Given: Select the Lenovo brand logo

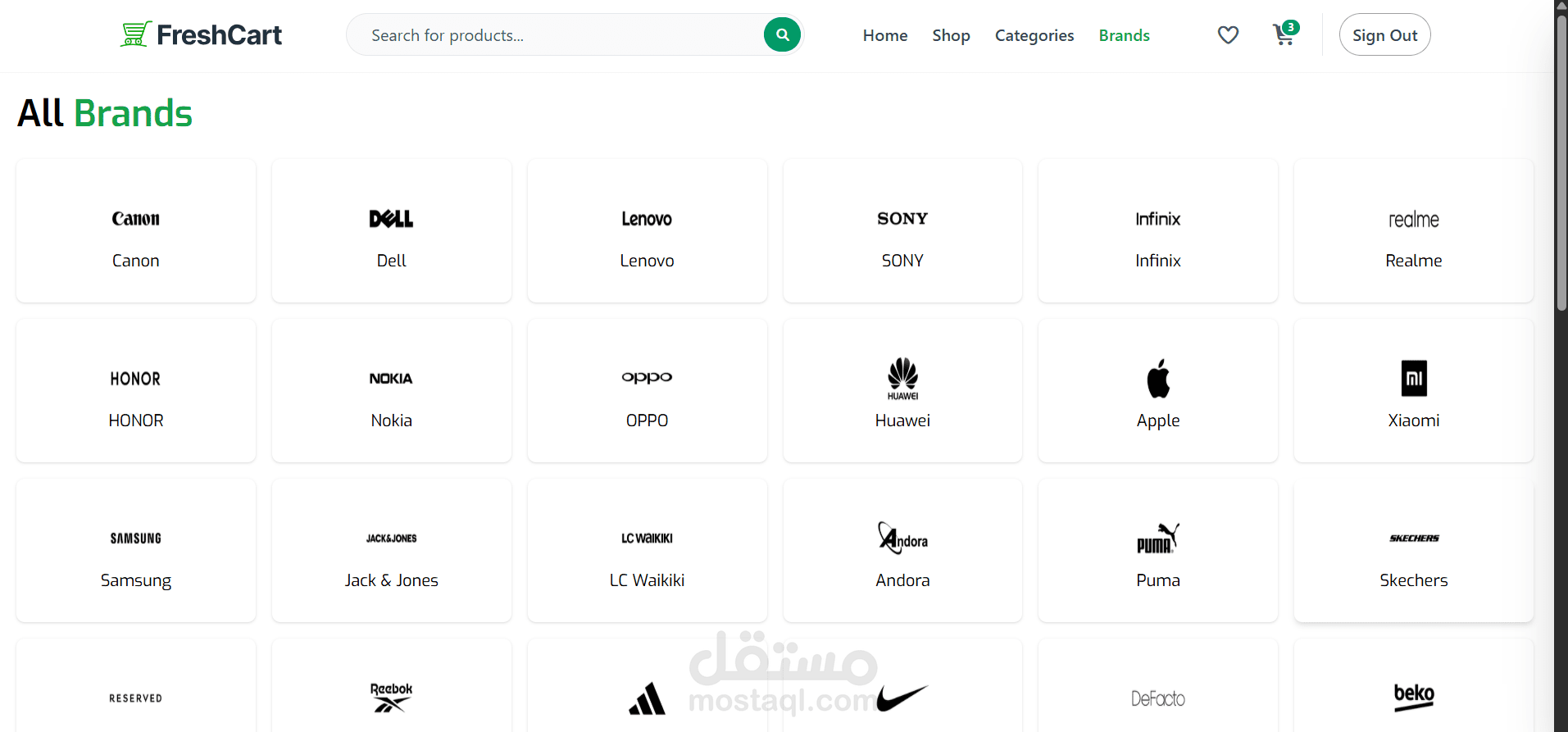Looking at the screenshot, I should [647, 219].
